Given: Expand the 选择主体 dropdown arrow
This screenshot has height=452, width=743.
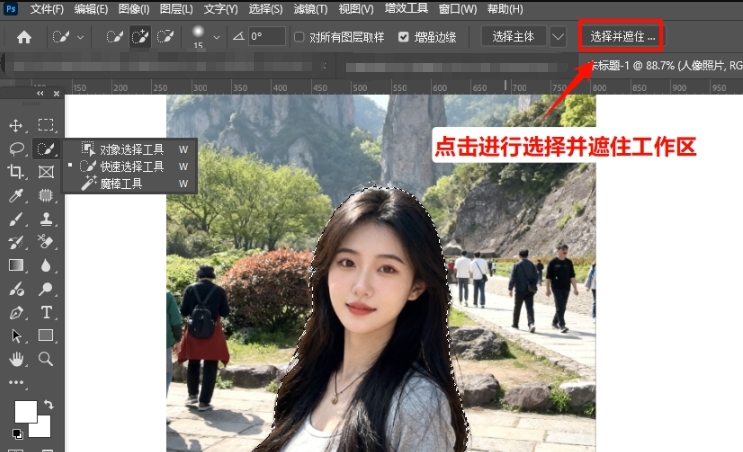Looking at the screenshot, I should coord(558,36).
